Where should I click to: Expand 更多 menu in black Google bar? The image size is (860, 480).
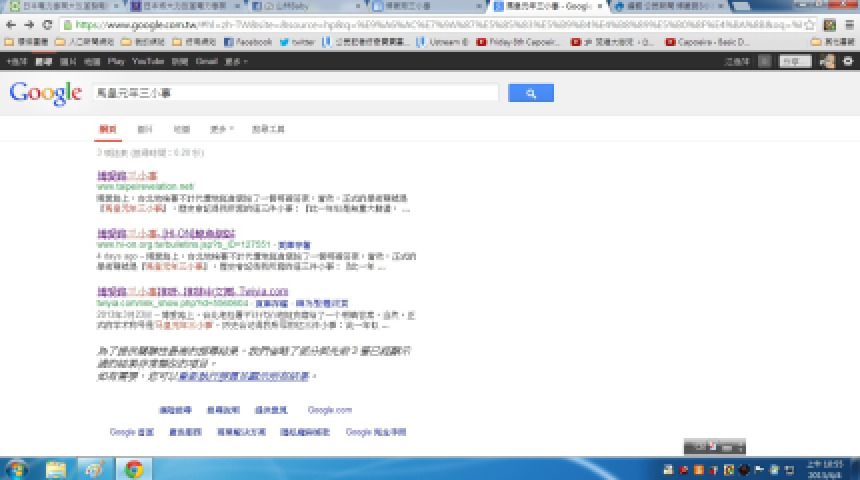coord(236,61)
